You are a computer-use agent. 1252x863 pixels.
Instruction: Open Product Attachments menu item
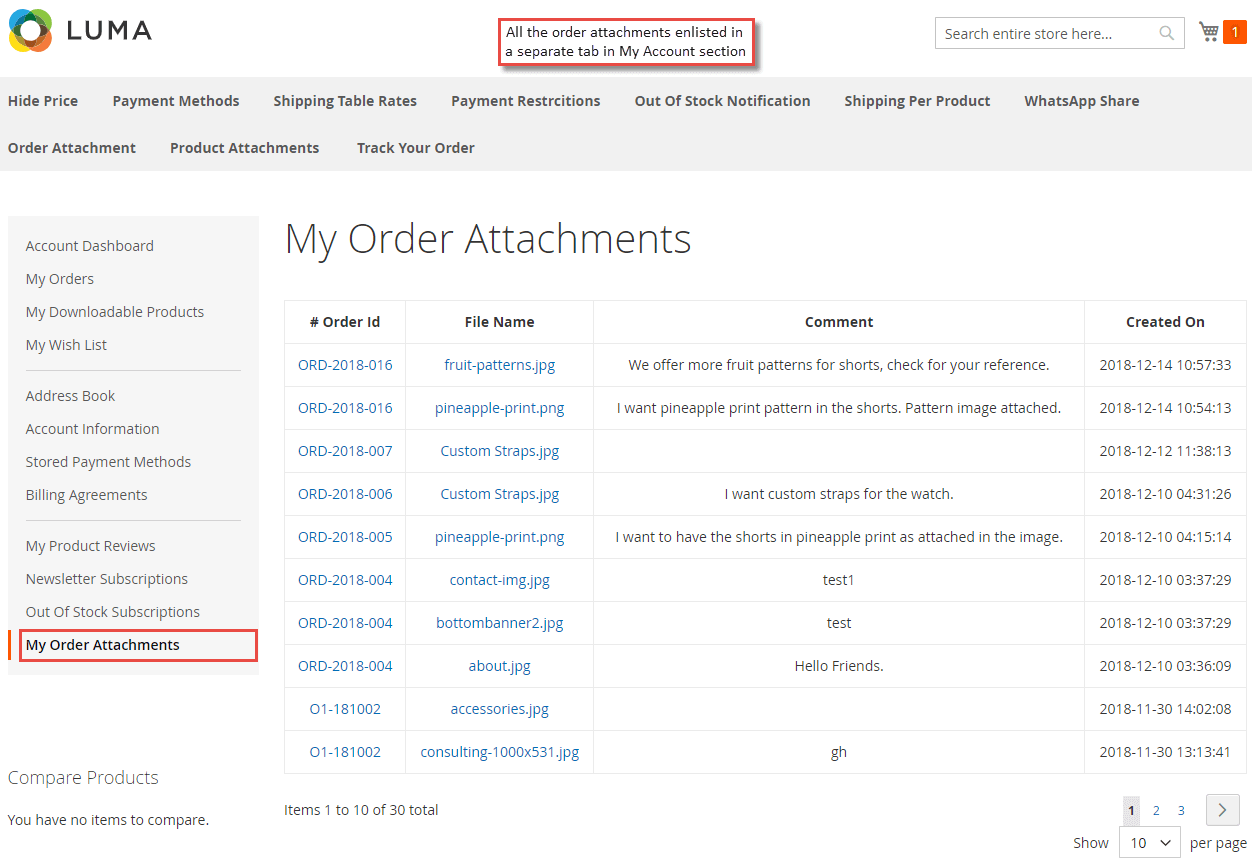tap(245, 148)
